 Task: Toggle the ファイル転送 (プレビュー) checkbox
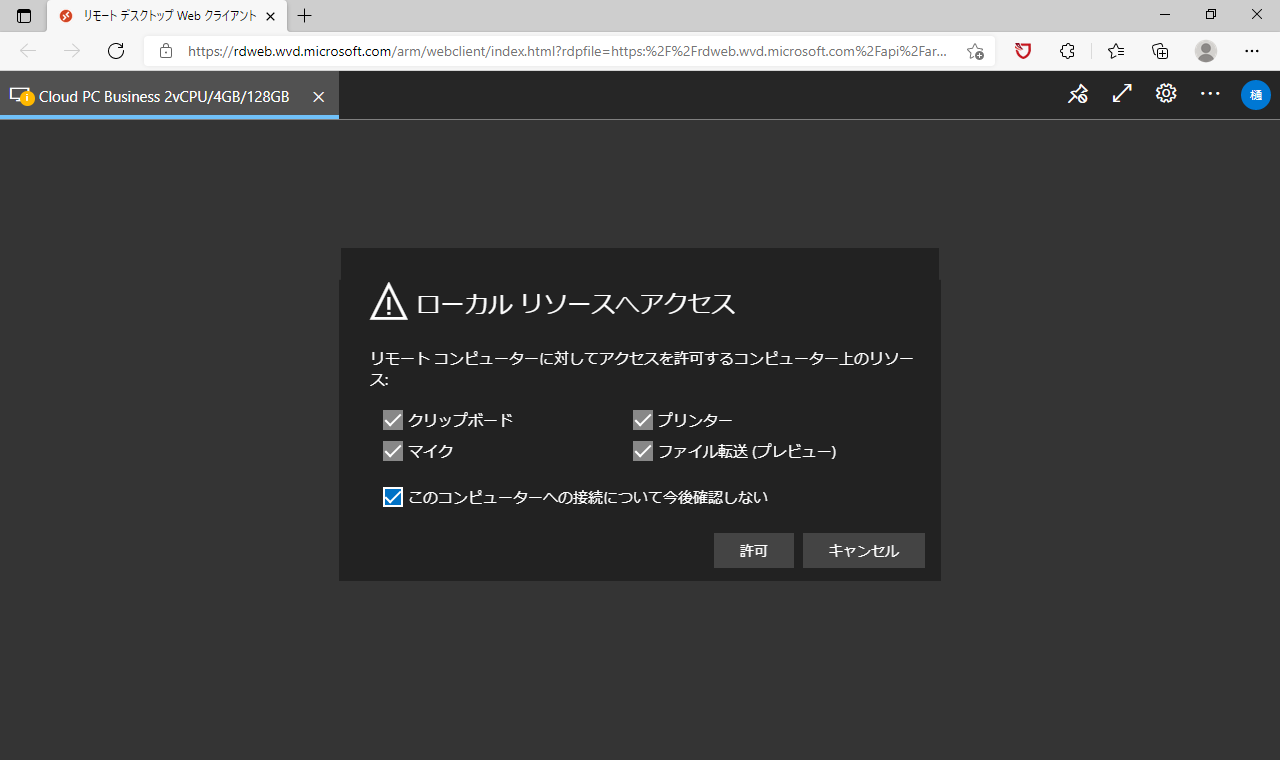[643, 451]
